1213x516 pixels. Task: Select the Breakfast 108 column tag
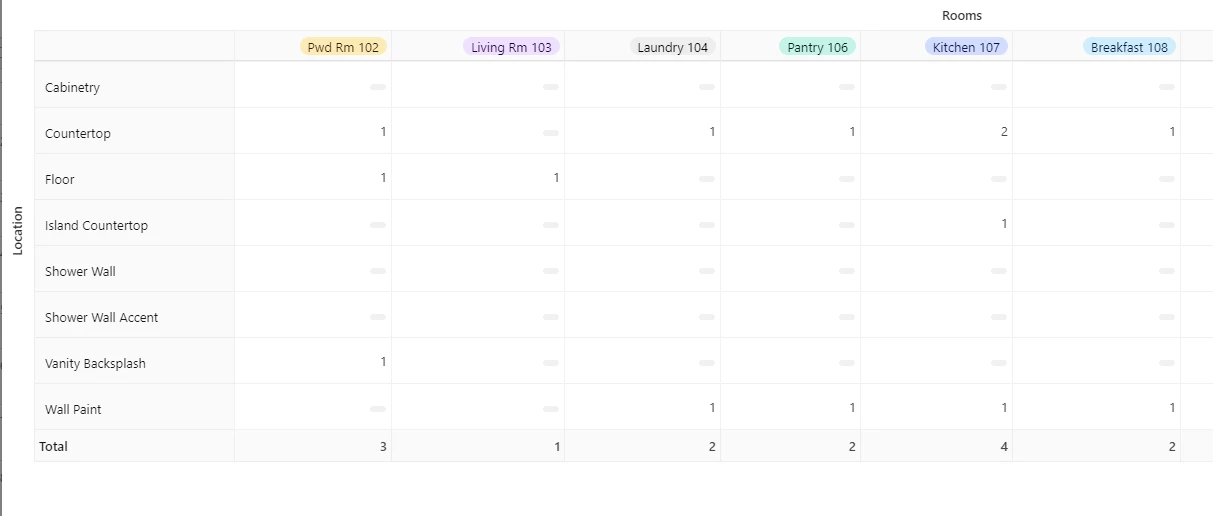click(x=1129, y=47)
